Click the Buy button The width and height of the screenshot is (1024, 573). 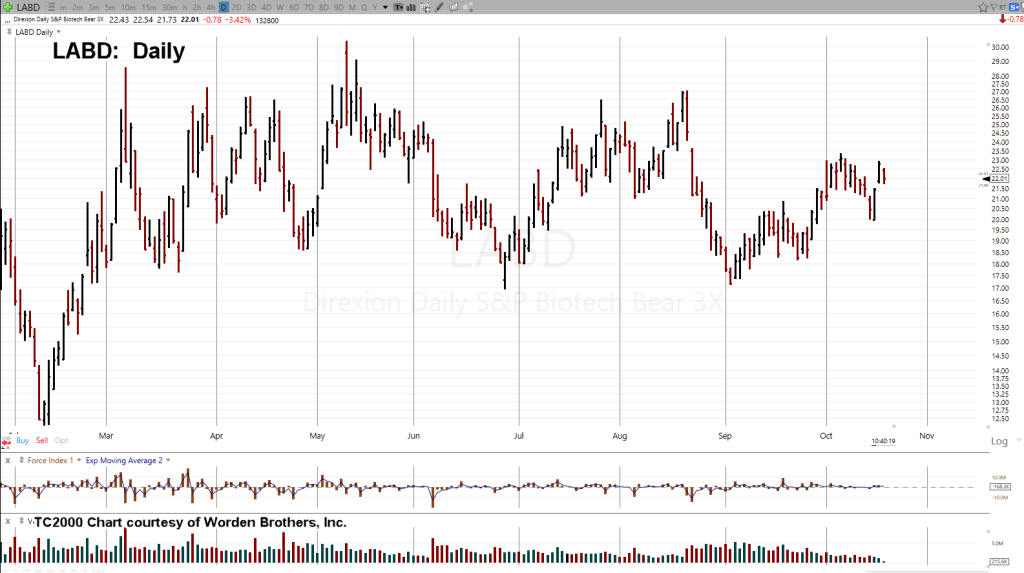pyautogui.click(x=22, y=440)
